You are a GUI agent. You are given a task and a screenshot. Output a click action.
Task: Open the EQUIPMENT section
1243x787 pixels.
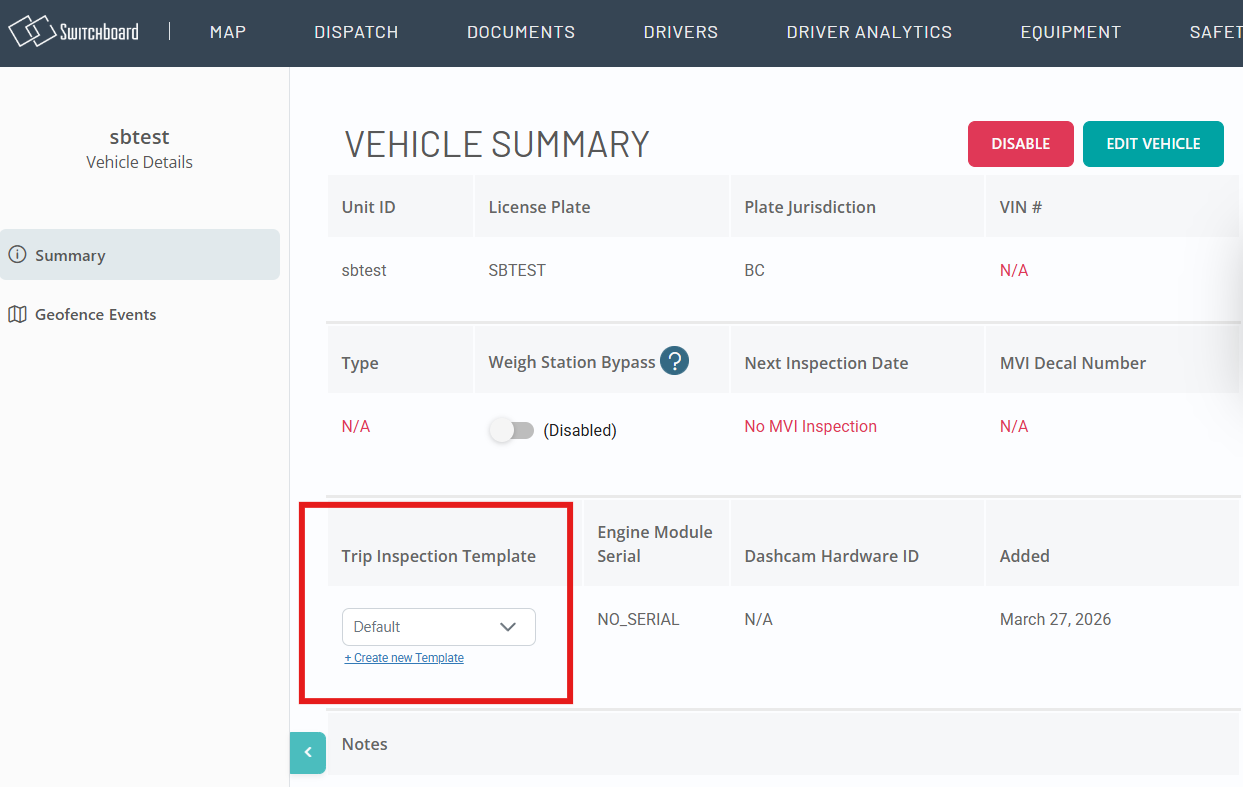[1070, 32]
